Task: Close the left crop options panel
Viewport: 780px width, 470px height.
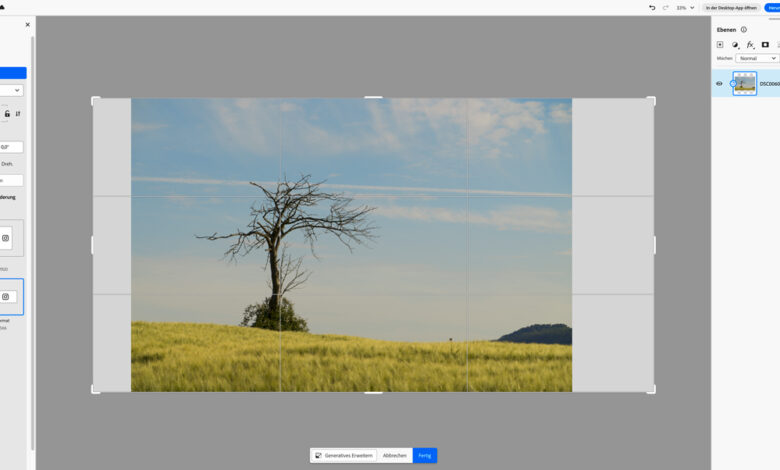Action: click(27, 24)
